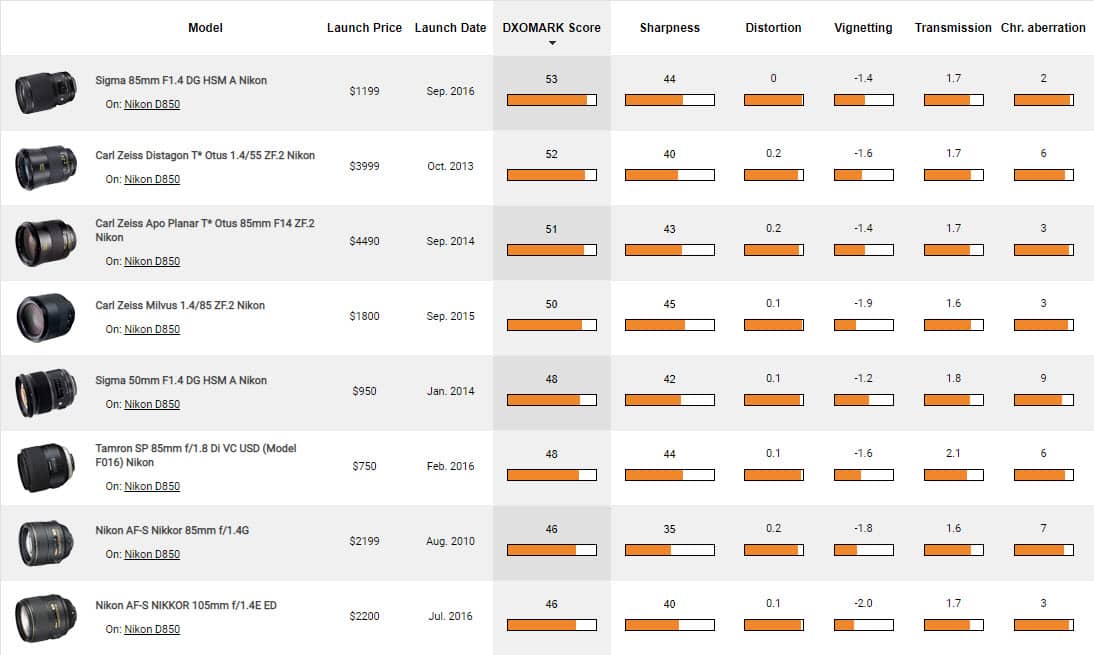Click the Carl Zeiss Otus 1.4/55 lens image
Image resolution: width=1094 pixels, height=655 pixels.
point(46,167)
